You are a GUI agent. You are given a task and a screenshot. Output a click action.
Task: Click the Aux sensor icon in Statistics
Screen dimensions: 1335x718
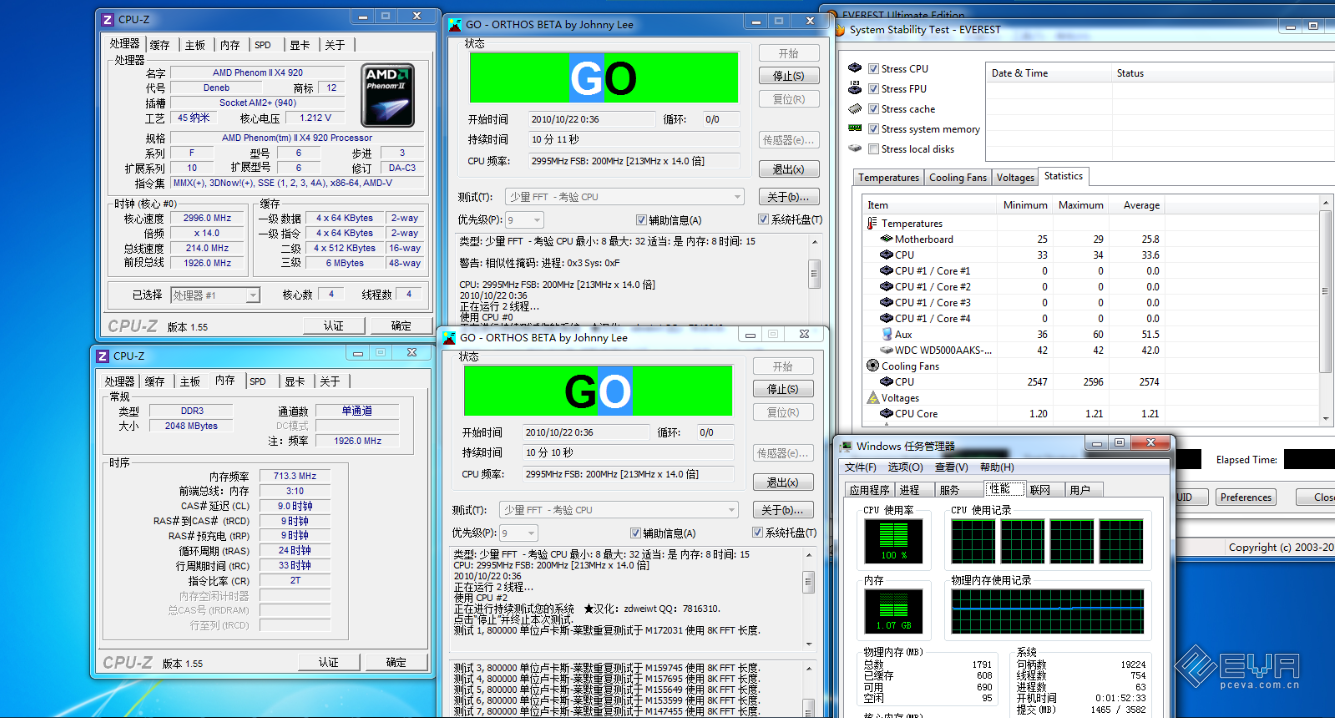(x=886, y=334)
